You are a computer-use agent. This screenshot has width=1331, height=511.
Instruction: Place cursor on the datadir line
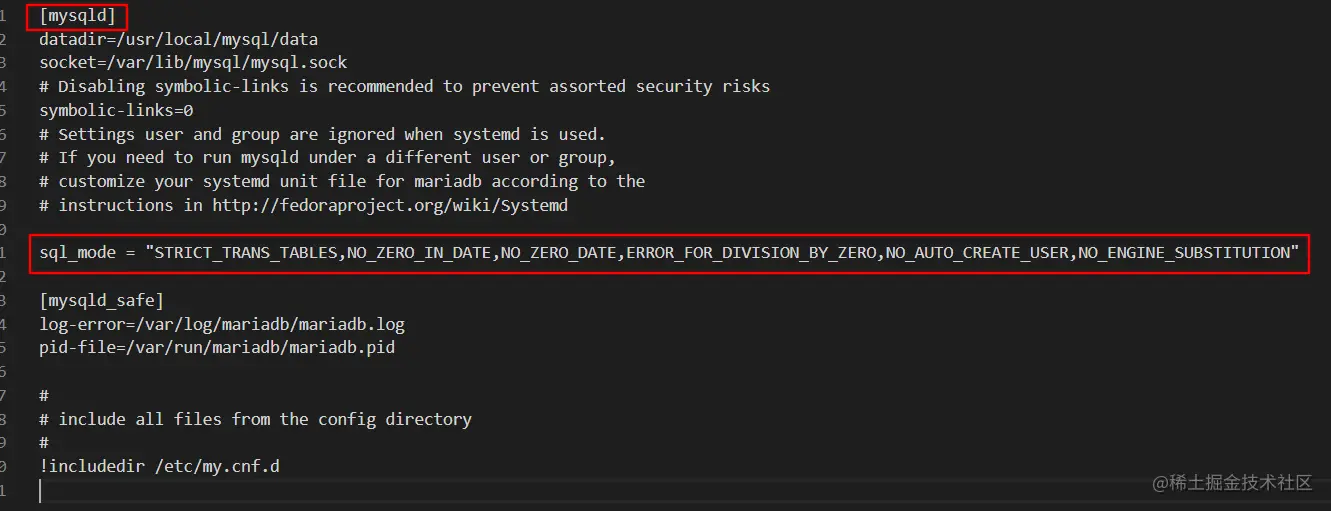click(x=178, y=40)
